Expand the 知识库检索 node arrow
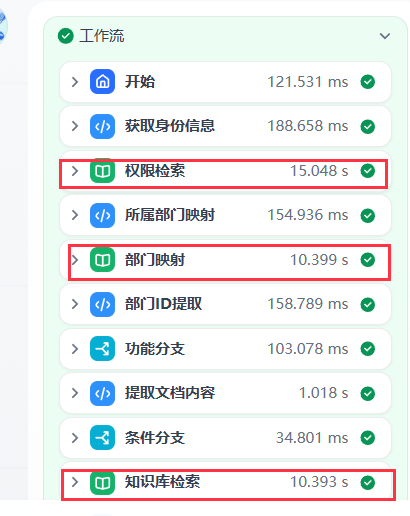 pyautogui.click(x=75, y=482)
